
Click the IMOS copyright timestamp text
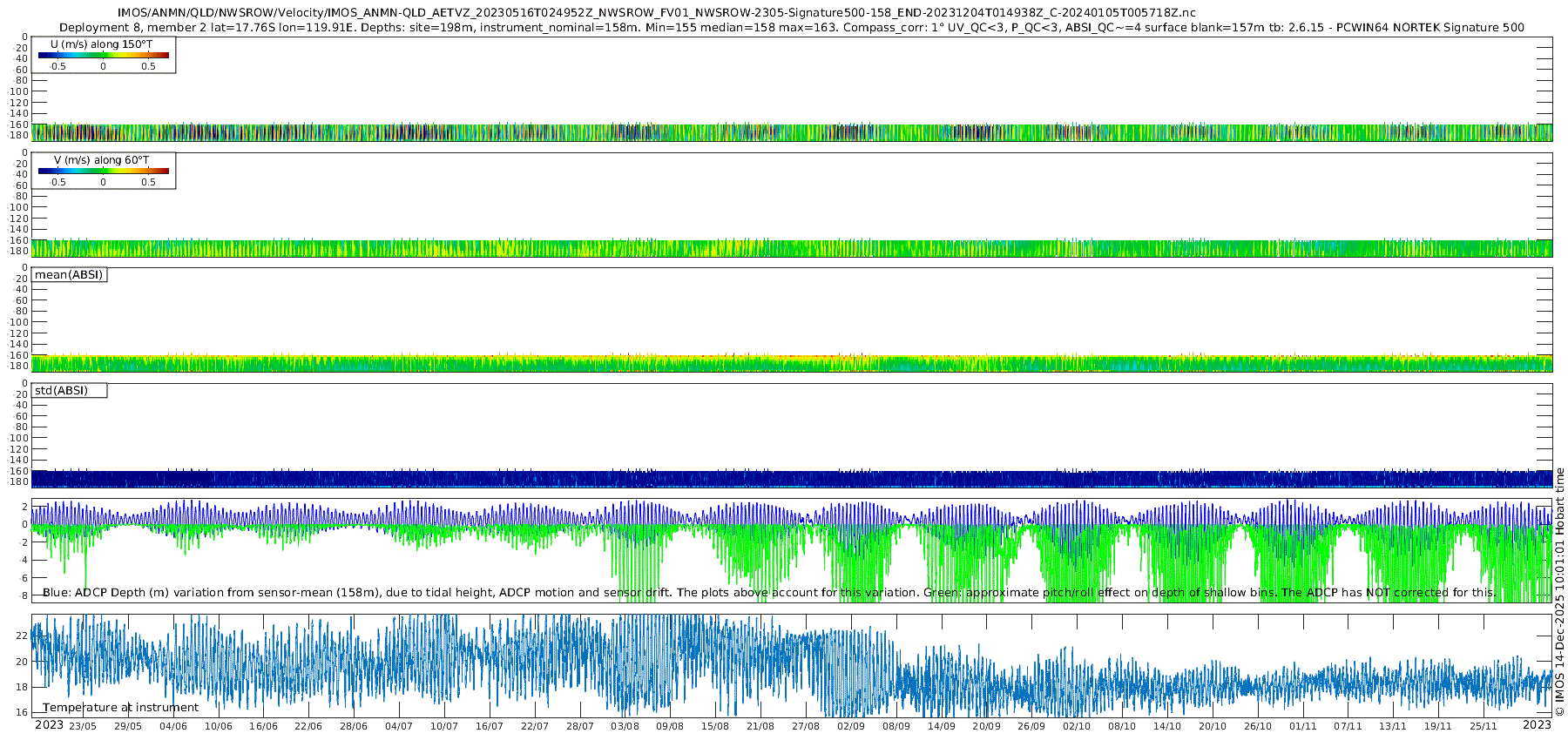[1559, 592]
